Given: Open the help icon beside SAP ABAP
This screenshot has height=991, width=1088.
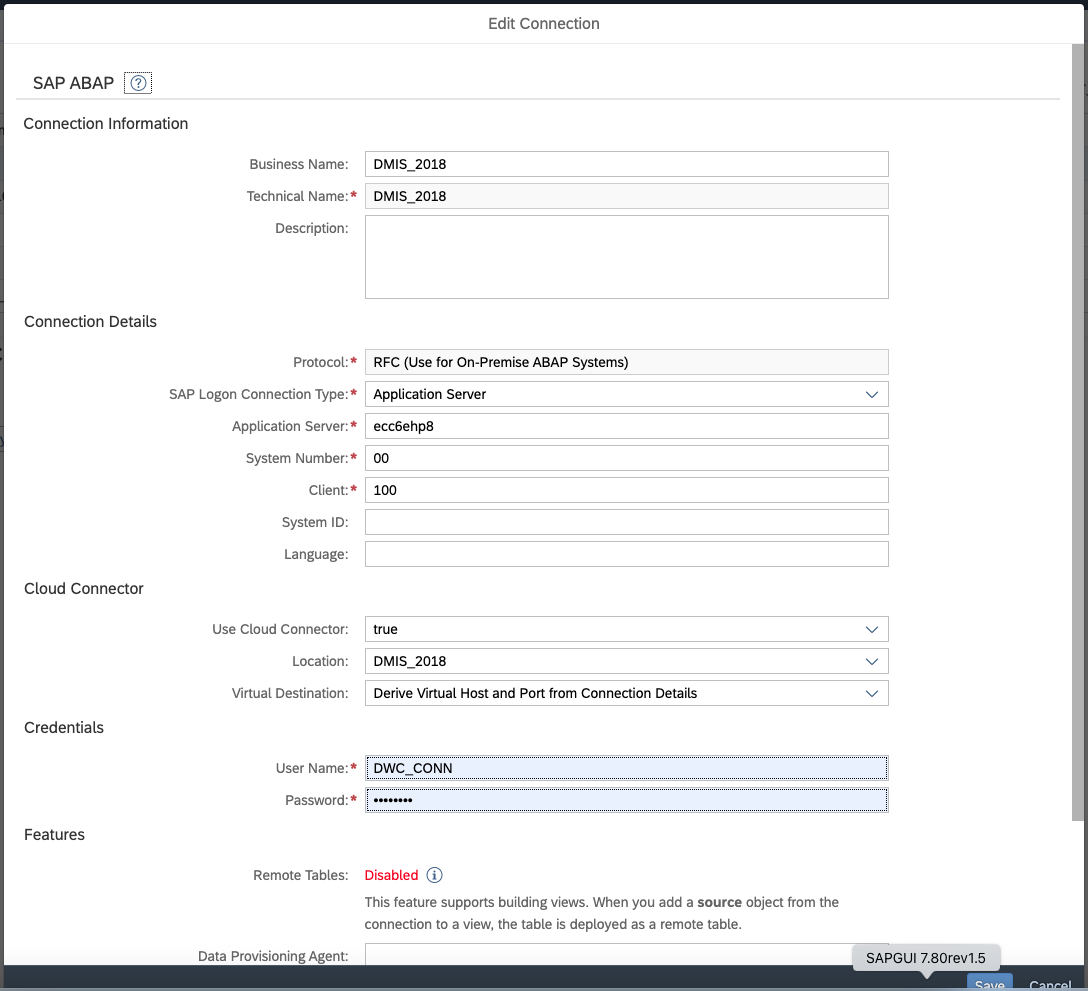Looking at the screenshot, I should tap(139, 83).
